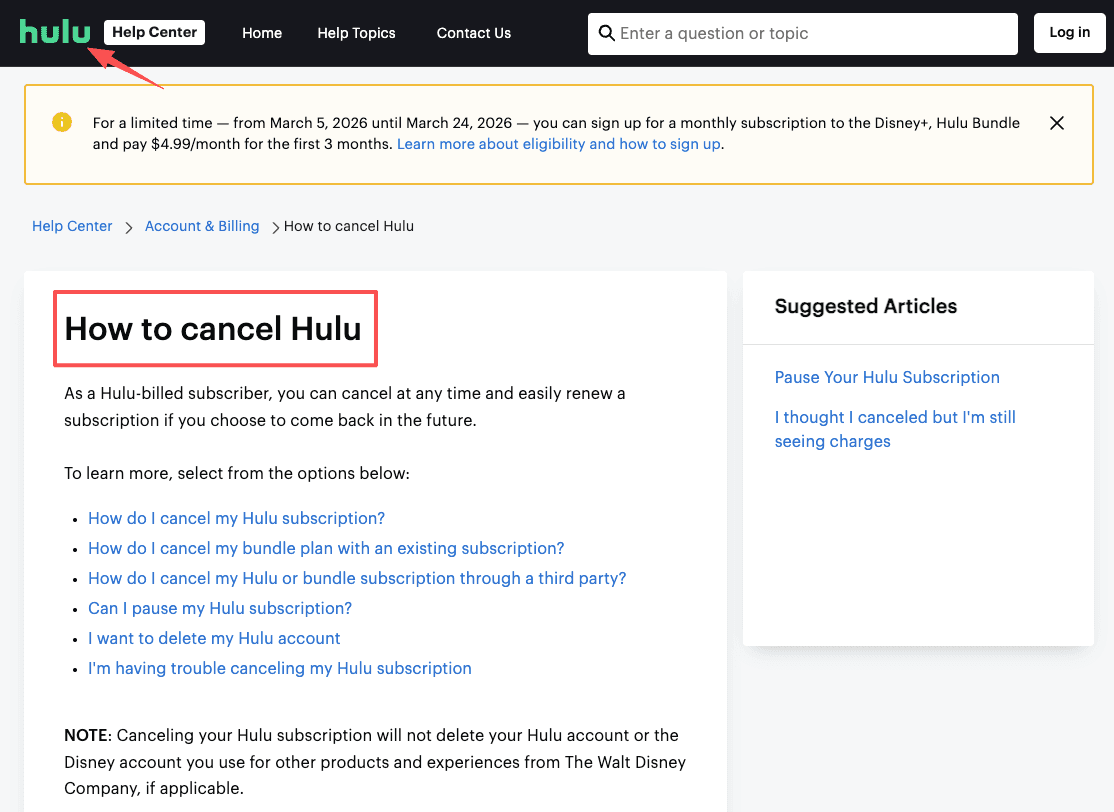This screenshot has height=812, width=1114.
Task: Open 'How do I cancel my Hulu subscription?'
Action: [x=236, y=518]
